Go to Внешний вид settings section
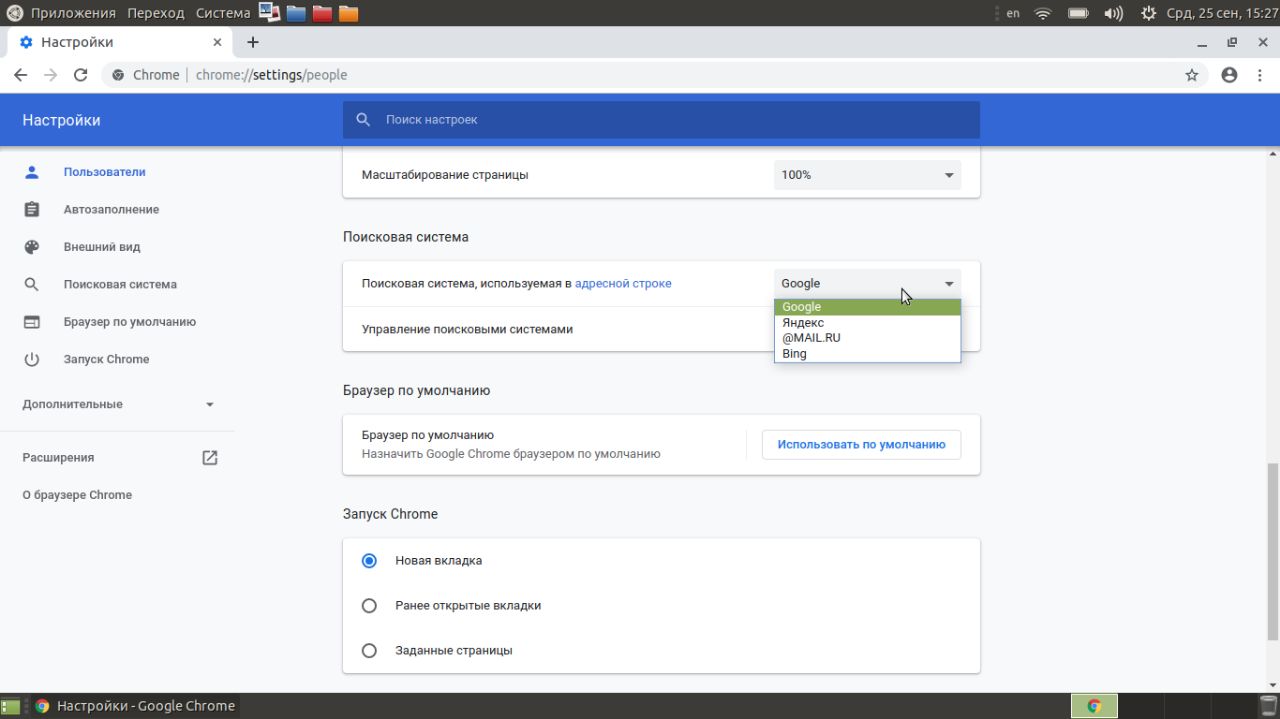Viewport: 1280px width, 719px height. 102,247
